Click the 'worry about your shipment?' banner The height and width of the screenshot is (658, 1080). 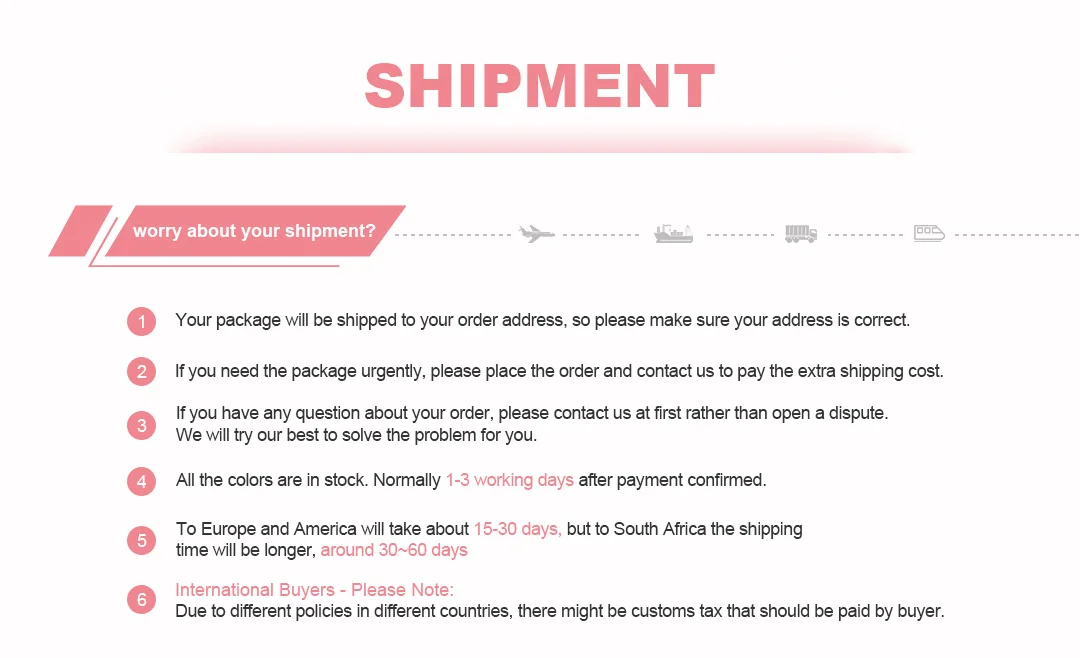pyautogui.click(x=255, y=231)
